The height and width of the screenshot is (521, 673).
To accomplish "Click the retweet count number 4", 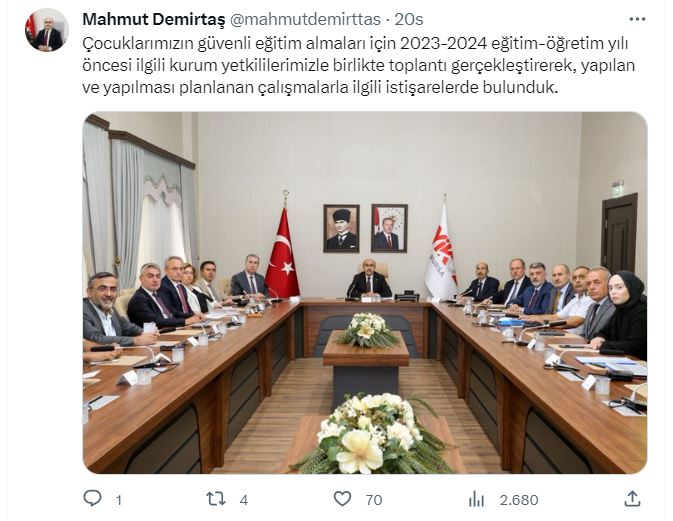I will click(244, 500).
